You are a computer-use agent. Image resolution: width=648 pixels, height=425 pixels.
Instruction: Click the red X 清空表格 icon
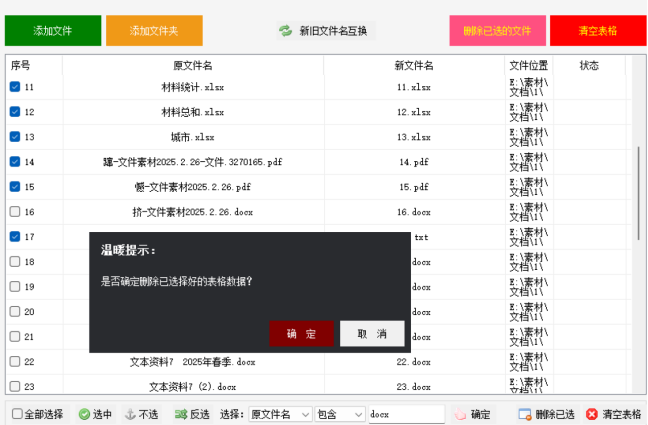(592, 414)
